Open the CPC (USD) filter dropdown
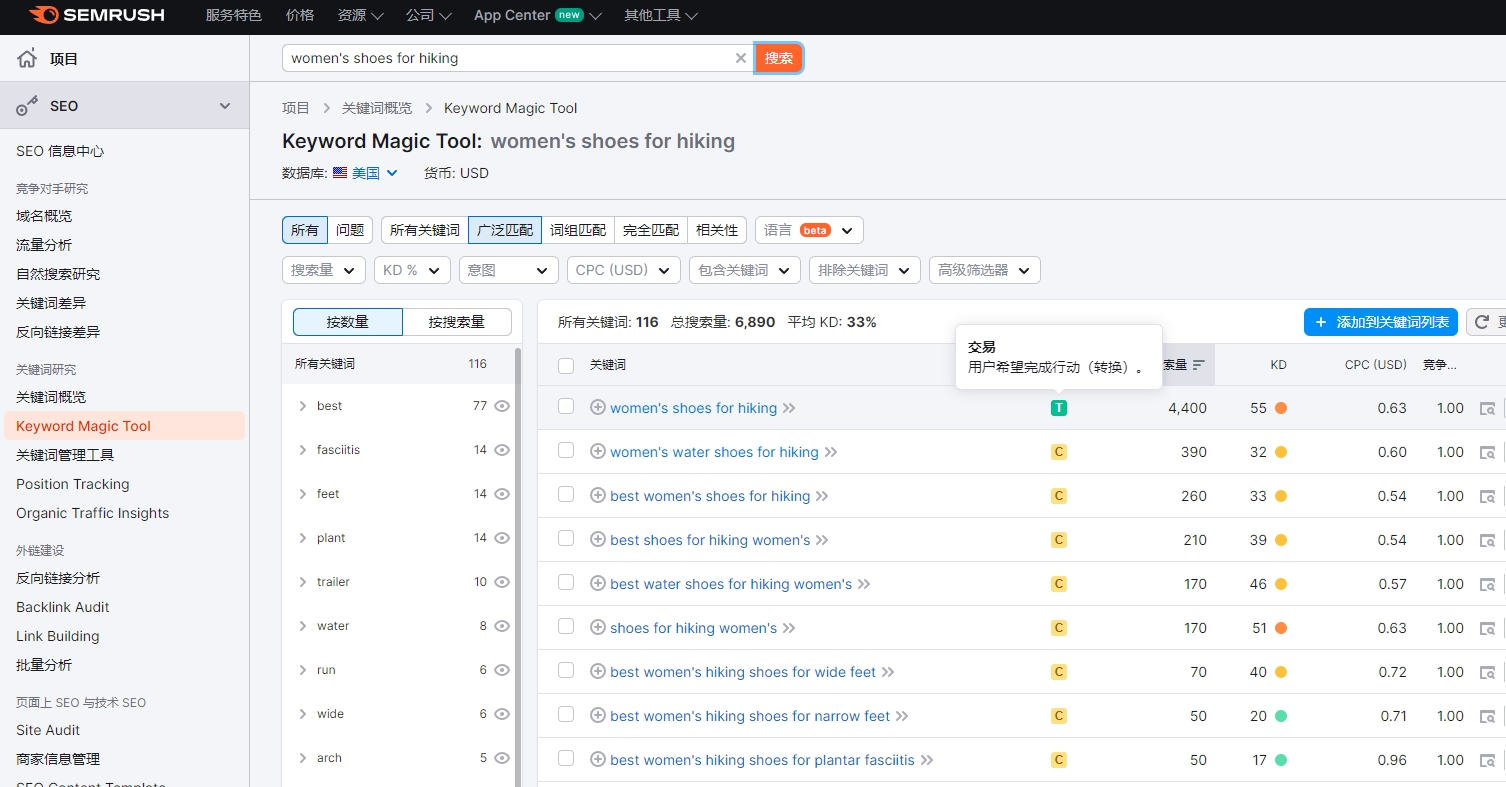This screenshot has width=1506, height=787. 624,270
